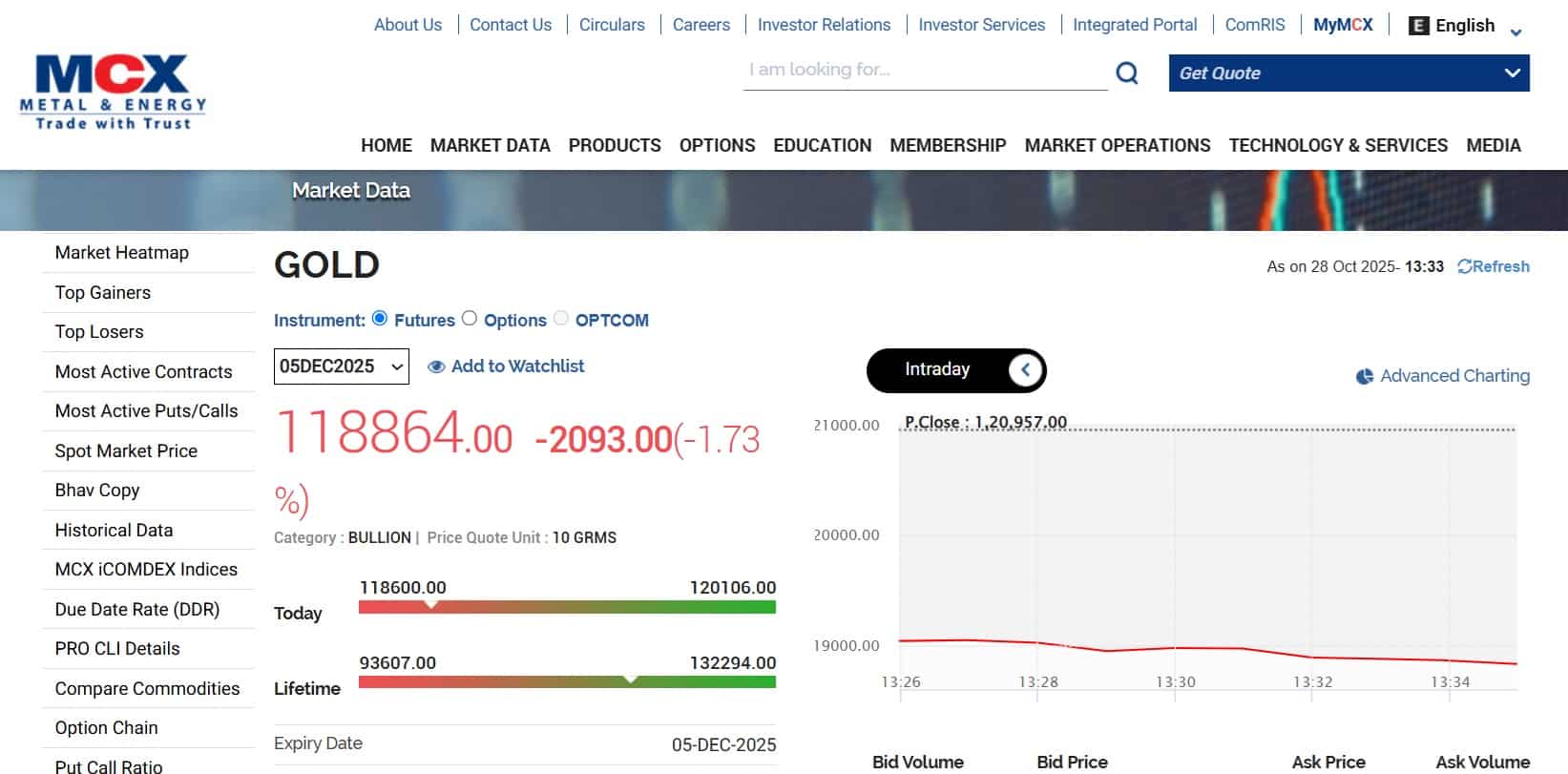Open the MyMCX link

[x=1343, y=25]
